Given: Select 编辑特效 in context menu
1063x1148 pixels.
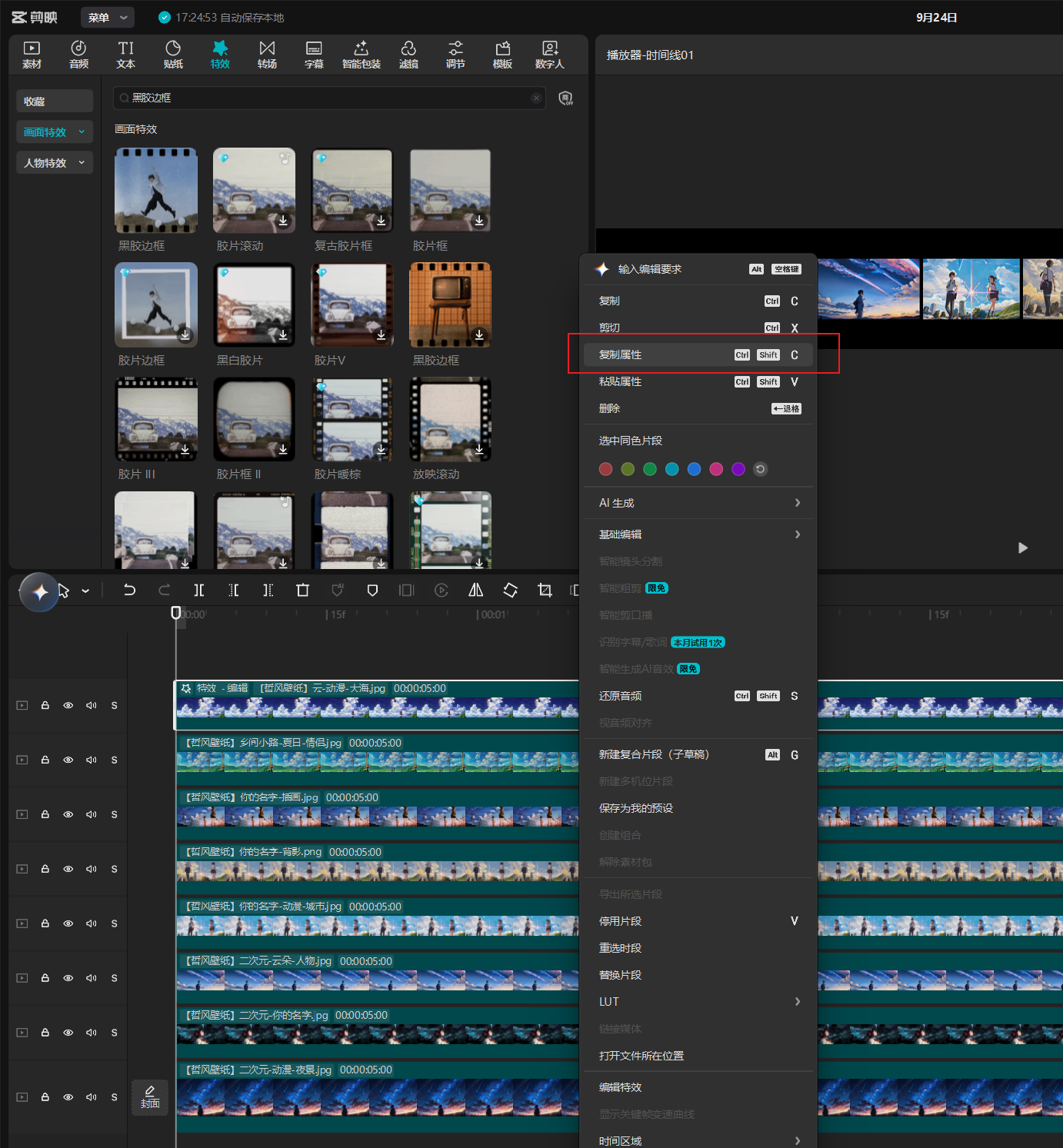Looking at the screenshot, I should (698, 1087).
